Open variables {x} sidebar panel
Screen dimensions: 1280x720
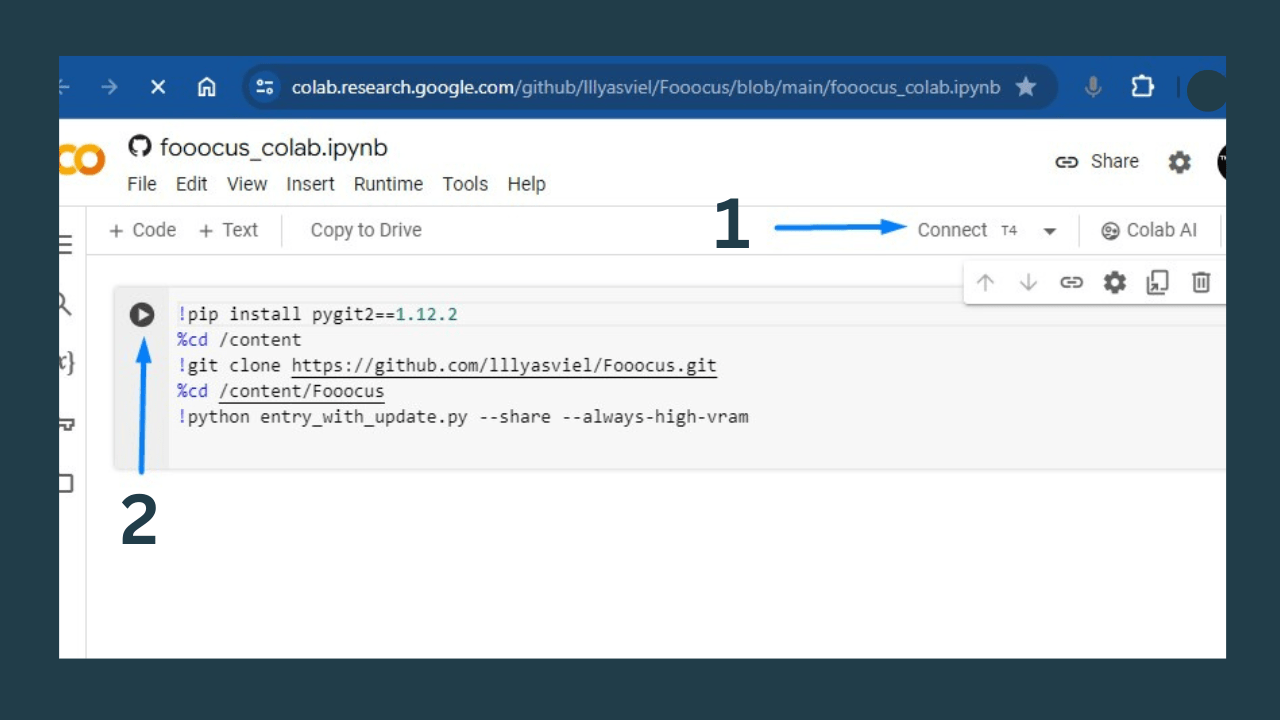66,364
